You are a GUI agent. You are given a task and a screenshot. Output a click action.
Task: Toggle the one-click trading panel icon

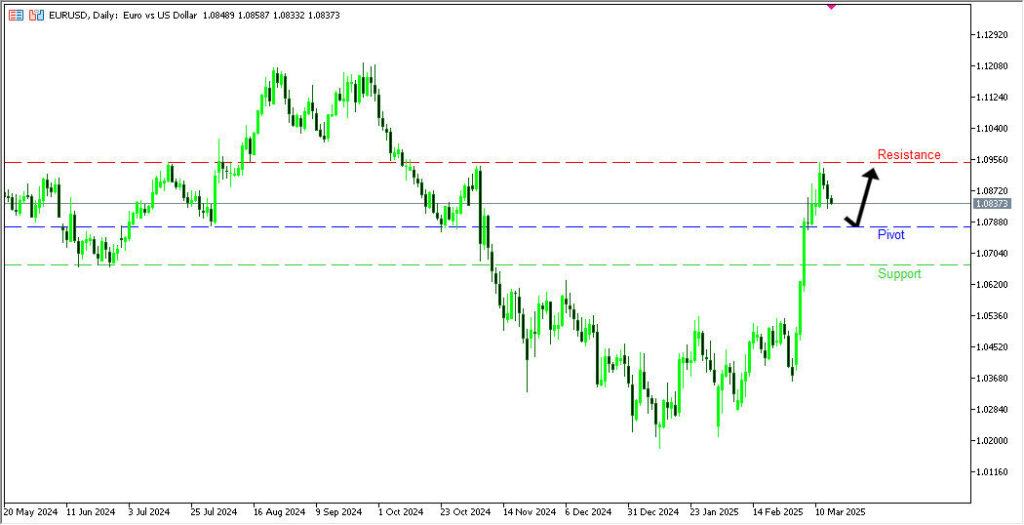click(x=38, y=15)
